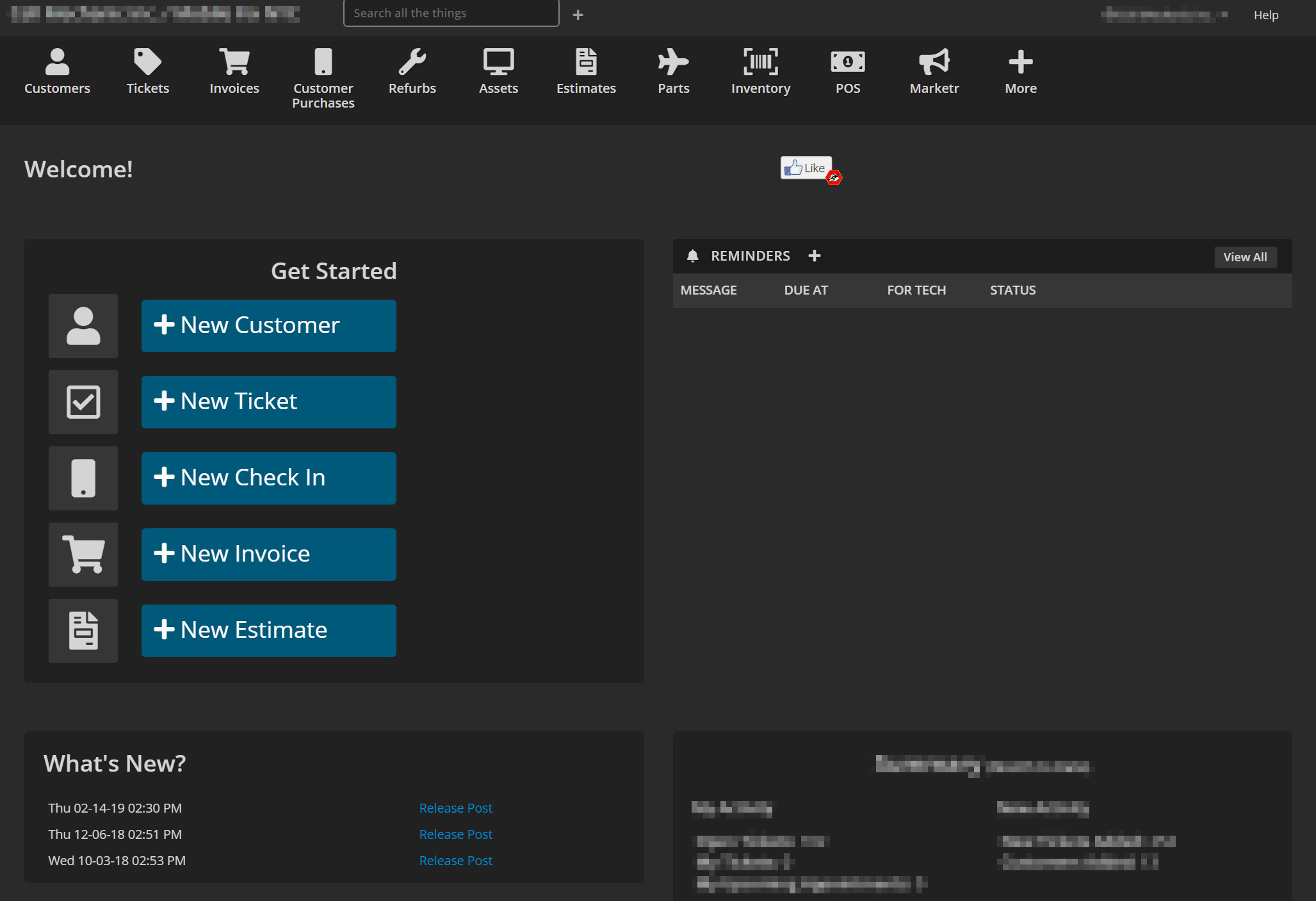1316x901 pixels.
Task: Sort reminders by FOR TECH column
Action: tap(916, 290)
